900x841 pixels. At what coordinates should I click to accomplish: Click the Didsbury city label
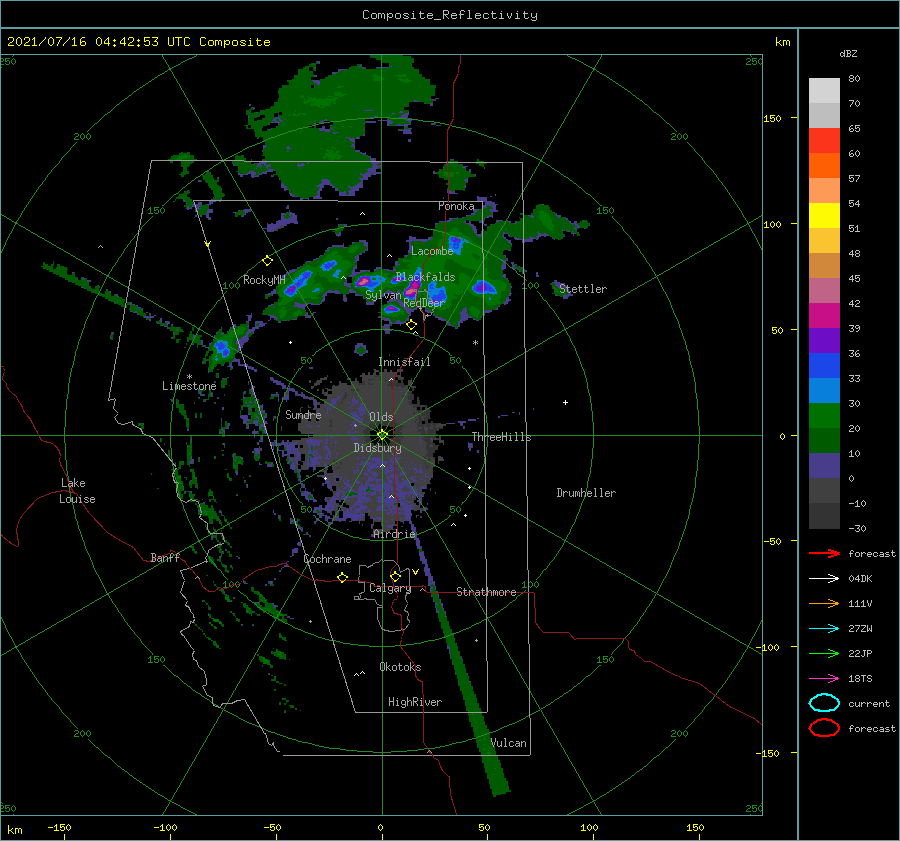(377, 448)
